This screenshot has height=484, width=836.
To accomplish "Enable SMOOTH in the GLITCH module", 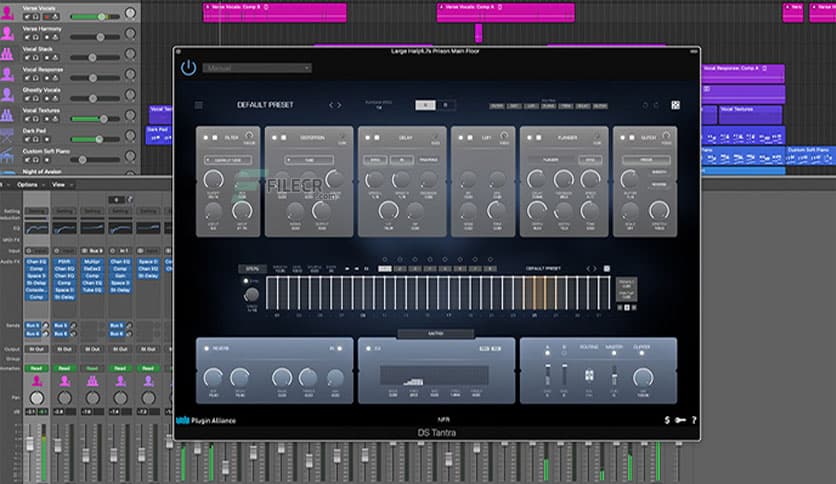I will (659, 172).
